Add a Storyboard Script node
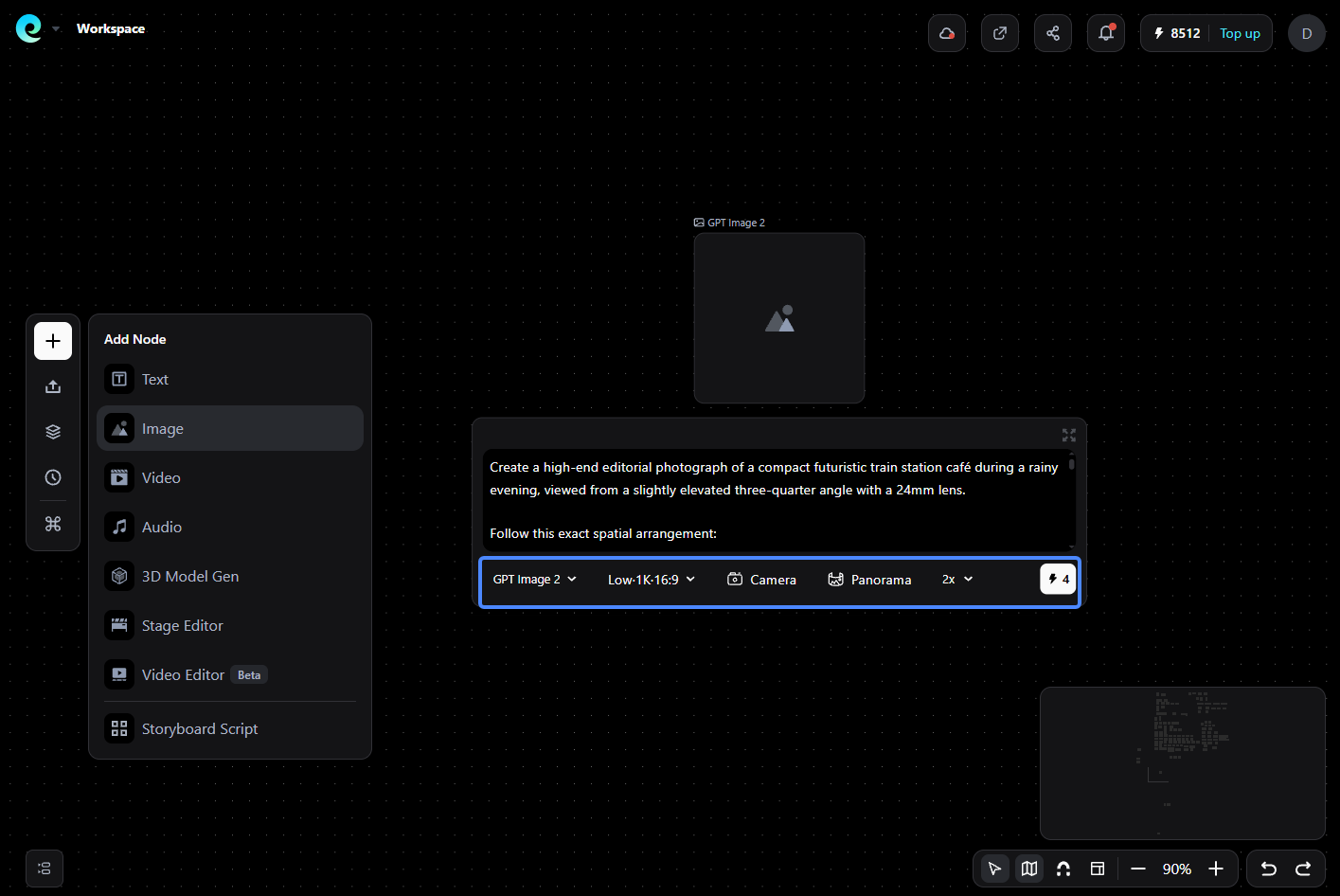This screenshot has height=896, width=1340. tap(230, 728)
